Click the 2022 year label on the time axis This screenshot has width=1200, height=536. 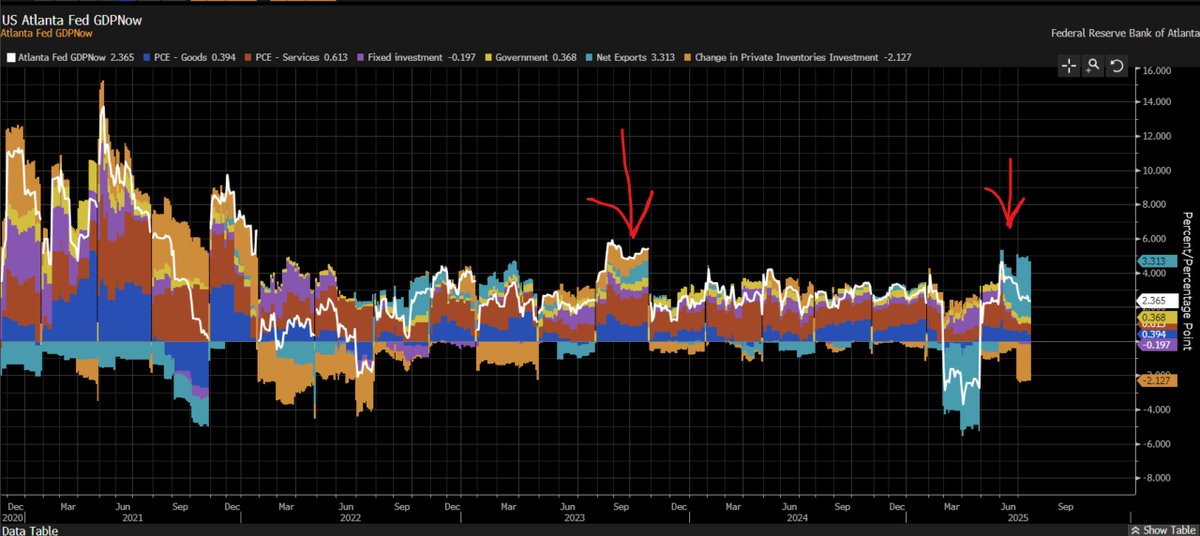350,517
